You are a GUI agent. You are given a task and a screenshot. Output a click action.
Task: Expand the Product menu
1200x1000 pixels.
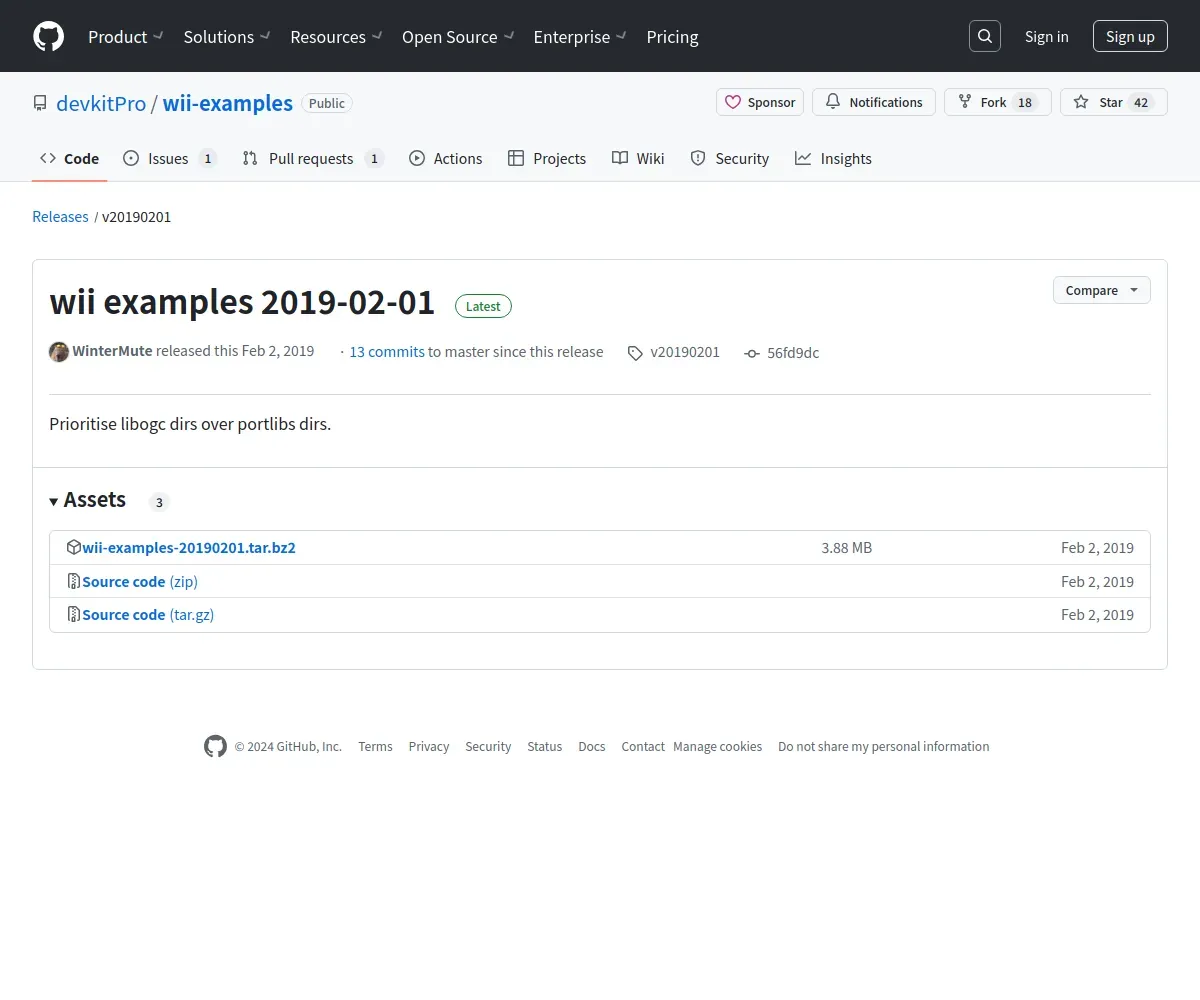click(x=125, y=37)
